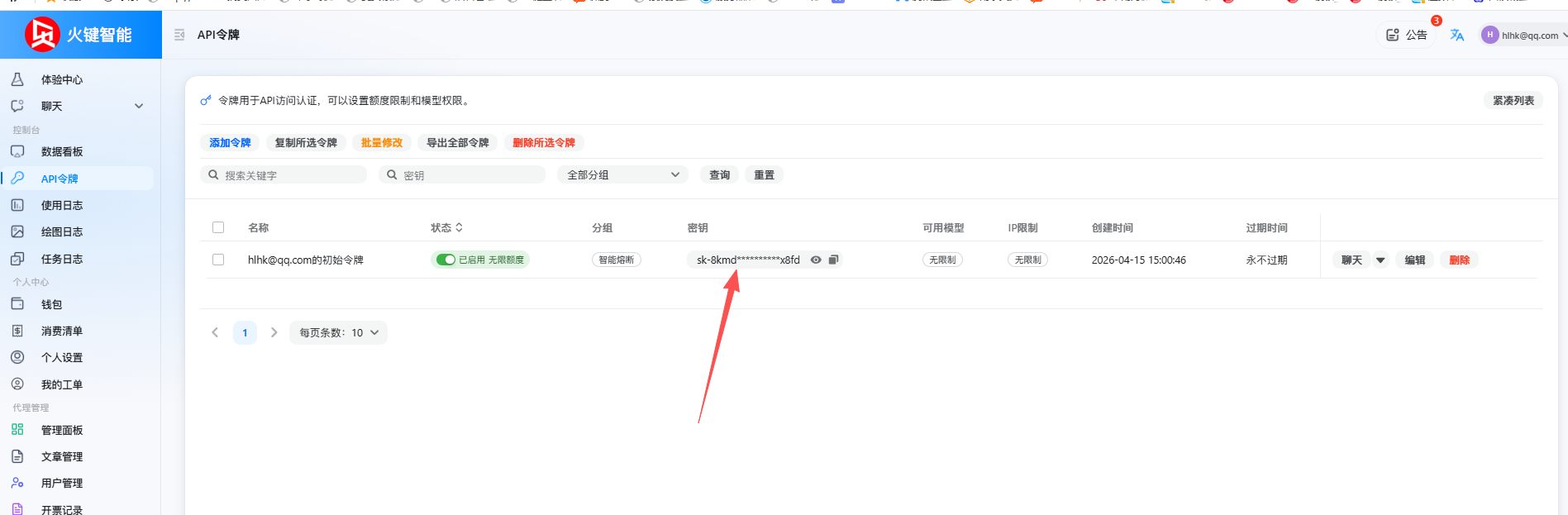Open 钱包 wallet in the sidebar
Image resolution: width=1568 pixels, height=515 pixels.
[51, 304]
